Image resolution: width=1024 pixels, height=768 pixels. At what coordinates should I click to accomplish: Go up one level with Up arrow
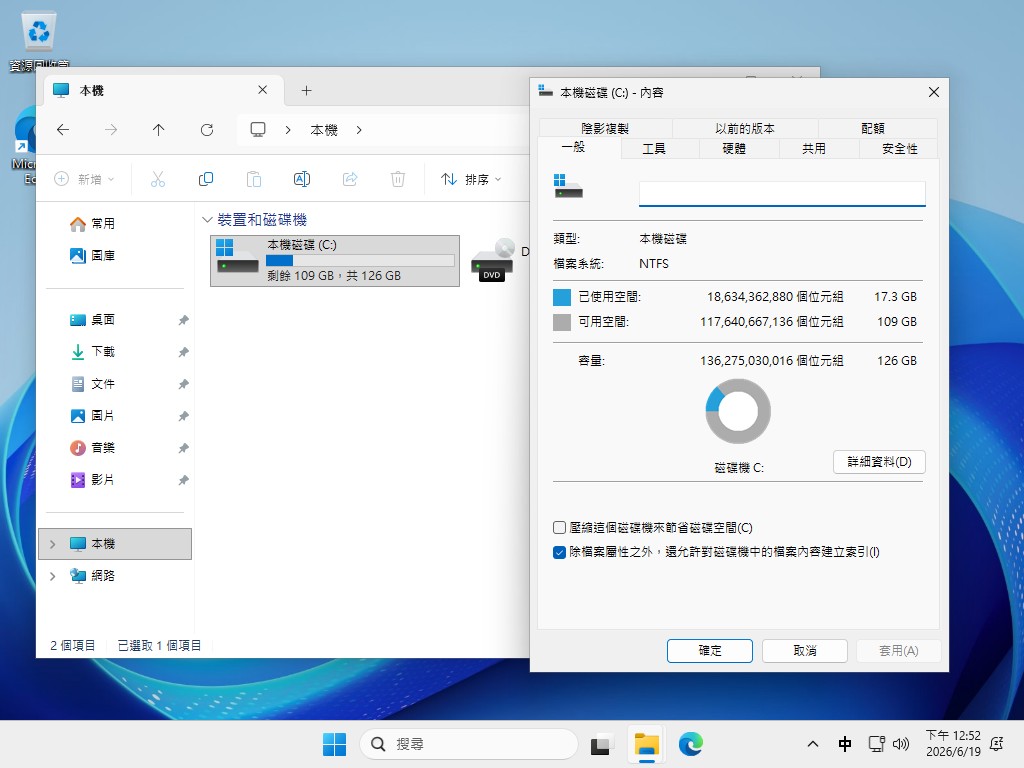[159, 130]
